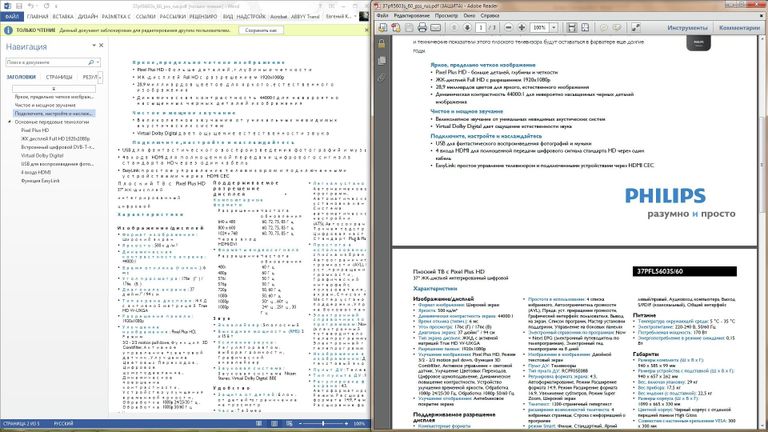Zoom in with plus button in Adobe Reader
This screenshot has width=768, height=432.
point(522,28)
